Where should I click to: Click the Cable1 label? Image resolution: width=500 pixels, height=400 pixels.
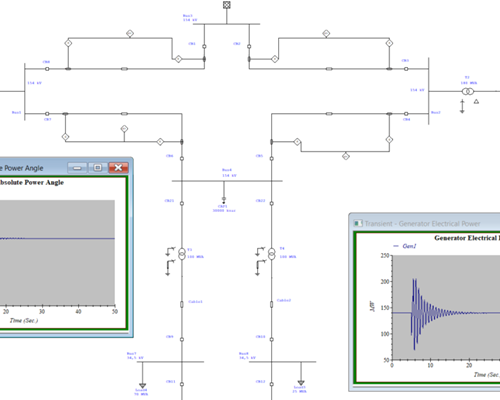[196, 302]
